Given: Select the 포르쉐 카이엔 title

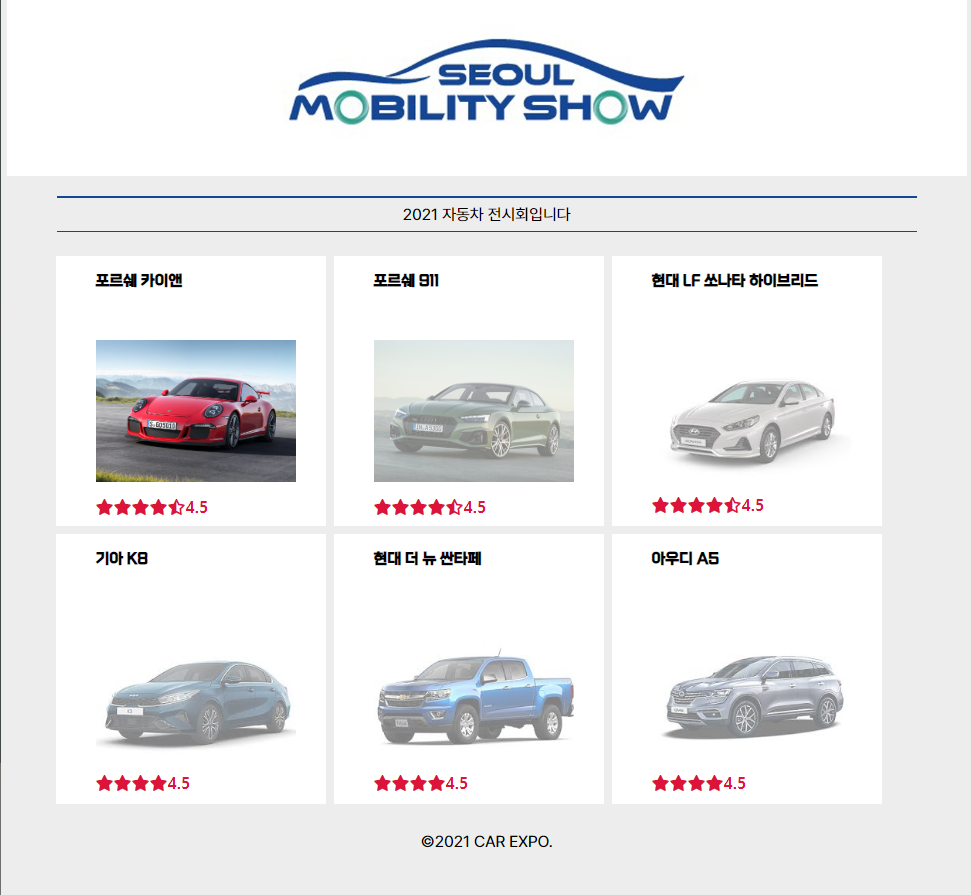Looking at the screenshot, I should pyautogui.click(x=139, y=281).
